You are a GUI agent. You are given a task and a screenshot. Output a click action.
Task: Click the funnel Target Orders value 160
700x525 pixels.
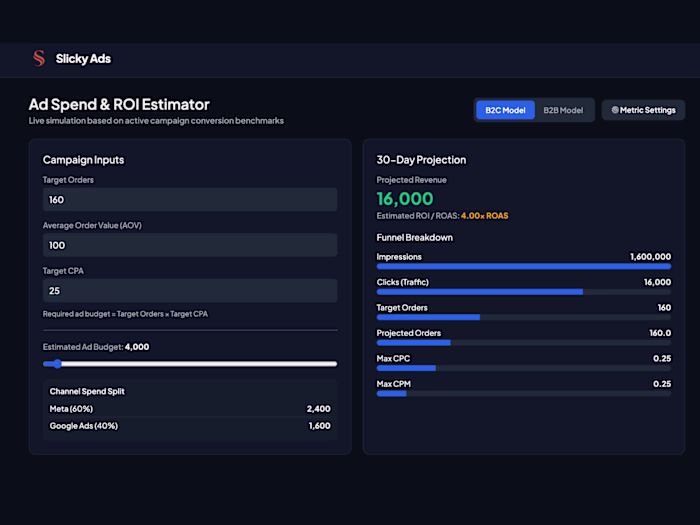pos(664,308)
